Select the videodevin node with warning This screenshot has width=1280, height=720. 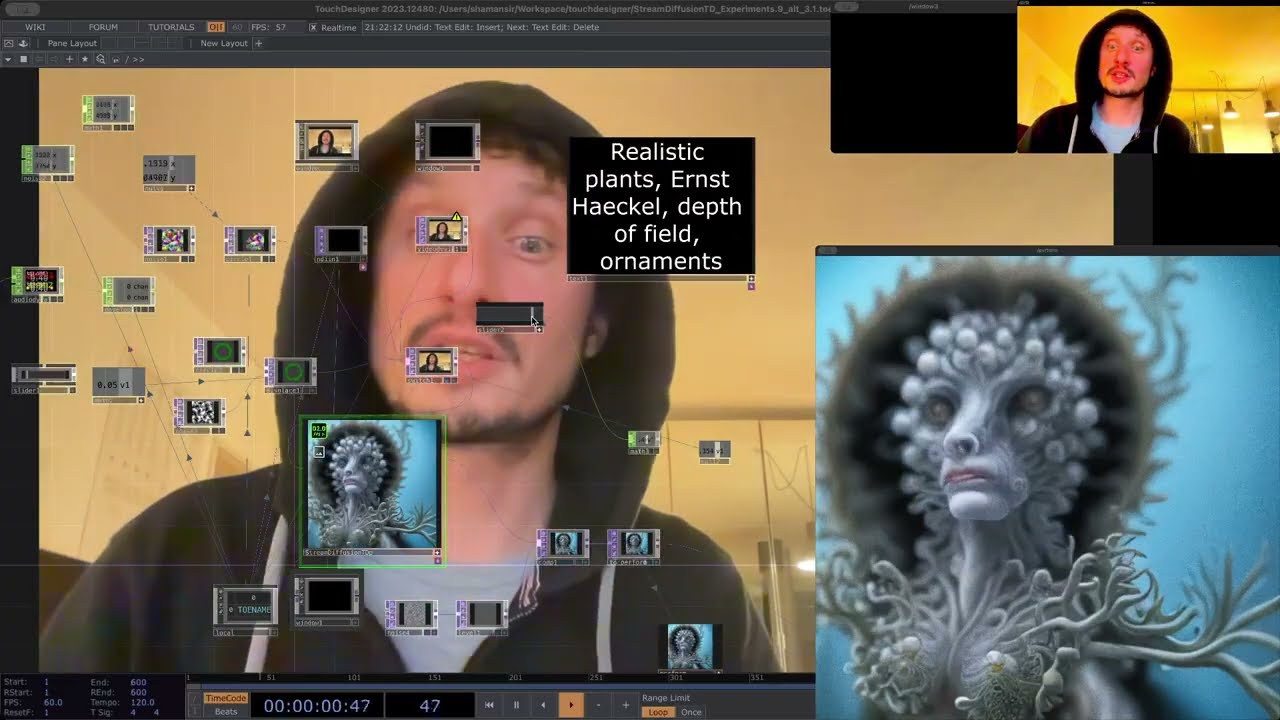(441, 232)
